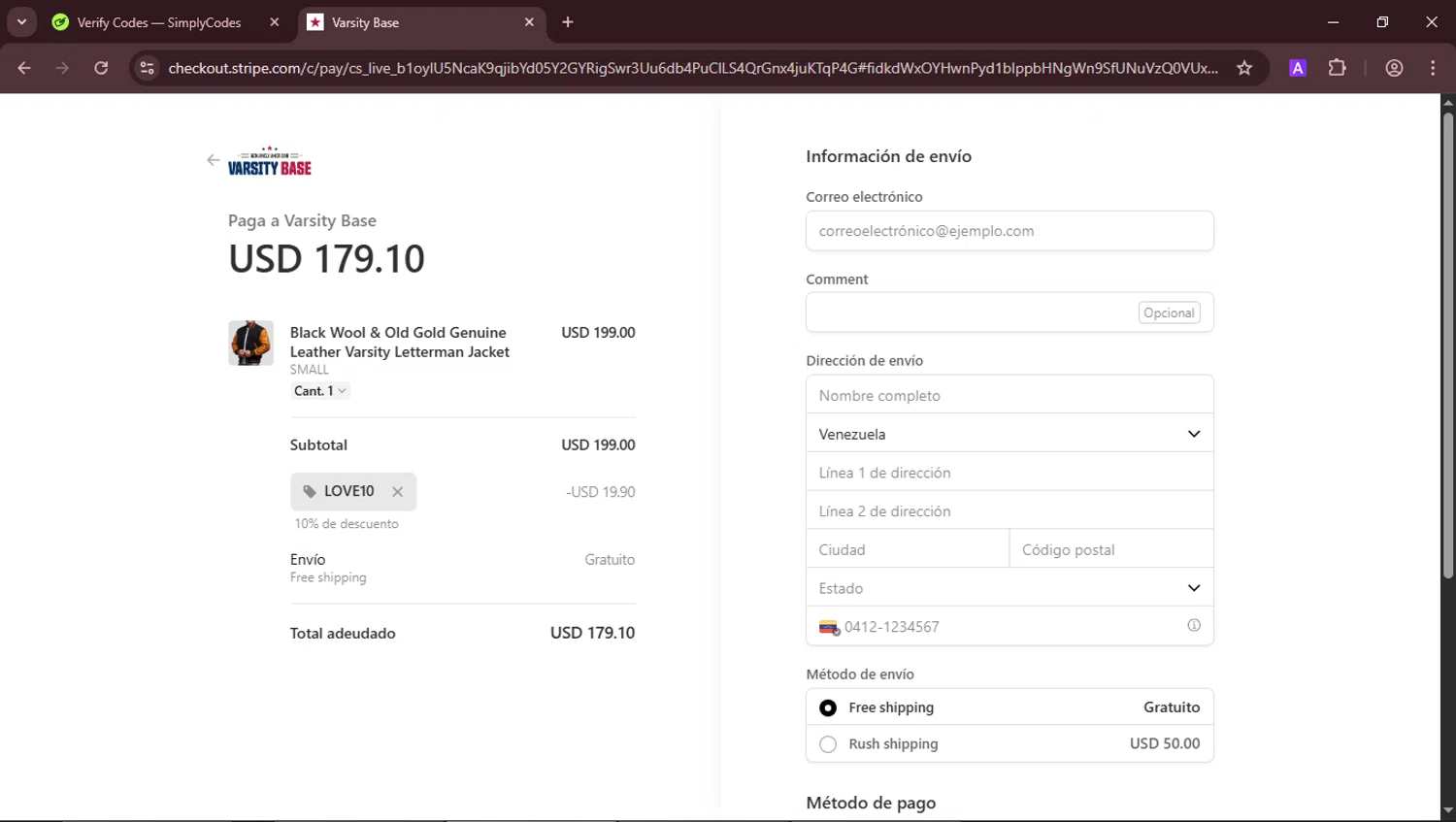Open the Extensions puzzle icon
Screen dimensions: 1456x822
[x=1338, y=68]
